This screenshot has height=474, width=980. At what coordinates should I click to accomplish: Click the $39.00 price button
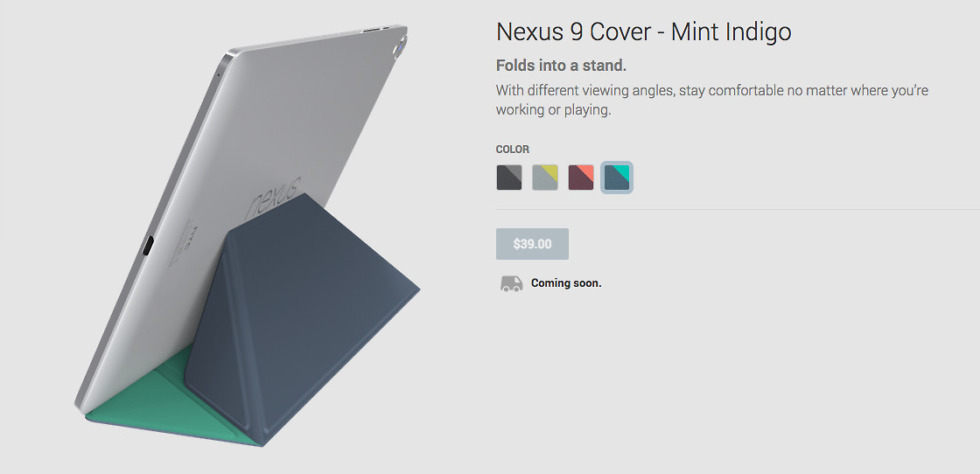pyautogui.click(x=532, y=244)
